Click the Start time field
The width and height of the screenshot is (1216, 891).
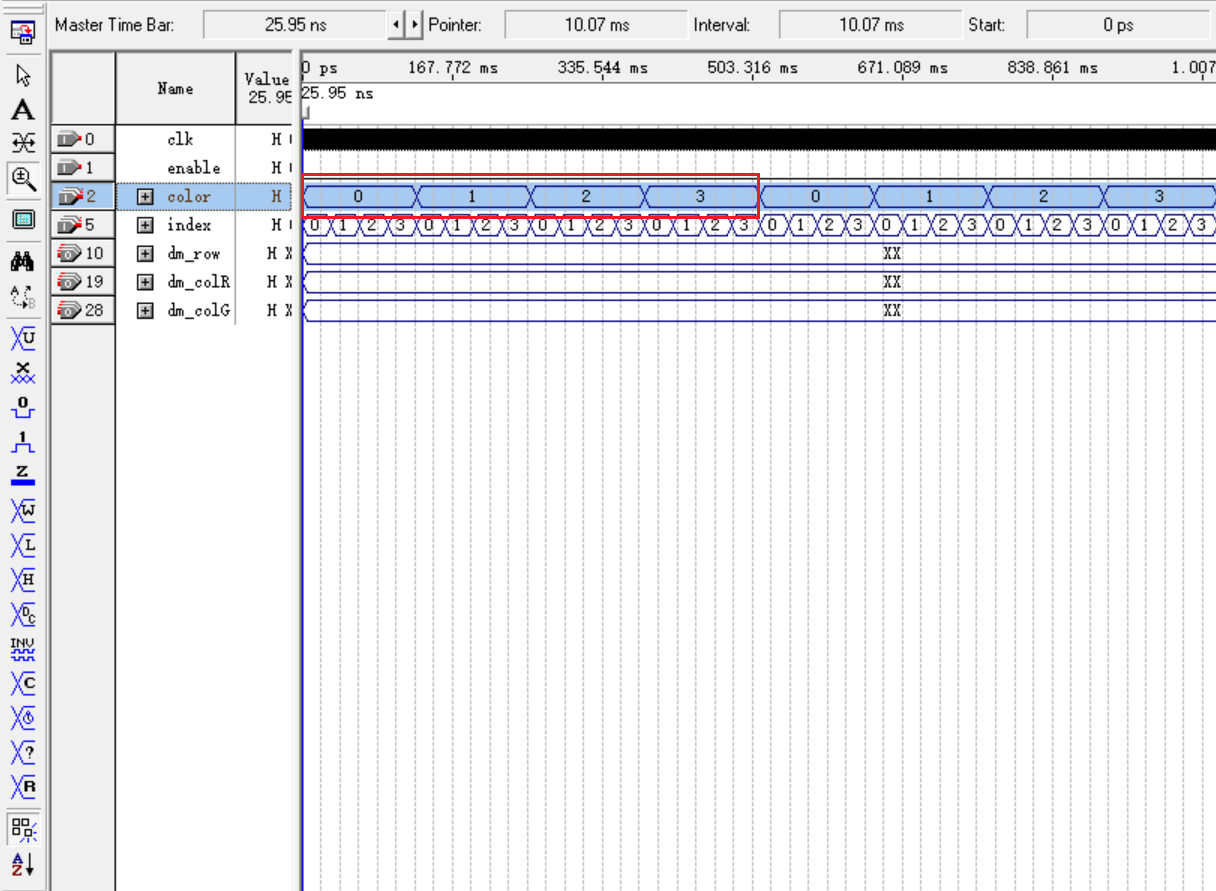(1118, 25)
